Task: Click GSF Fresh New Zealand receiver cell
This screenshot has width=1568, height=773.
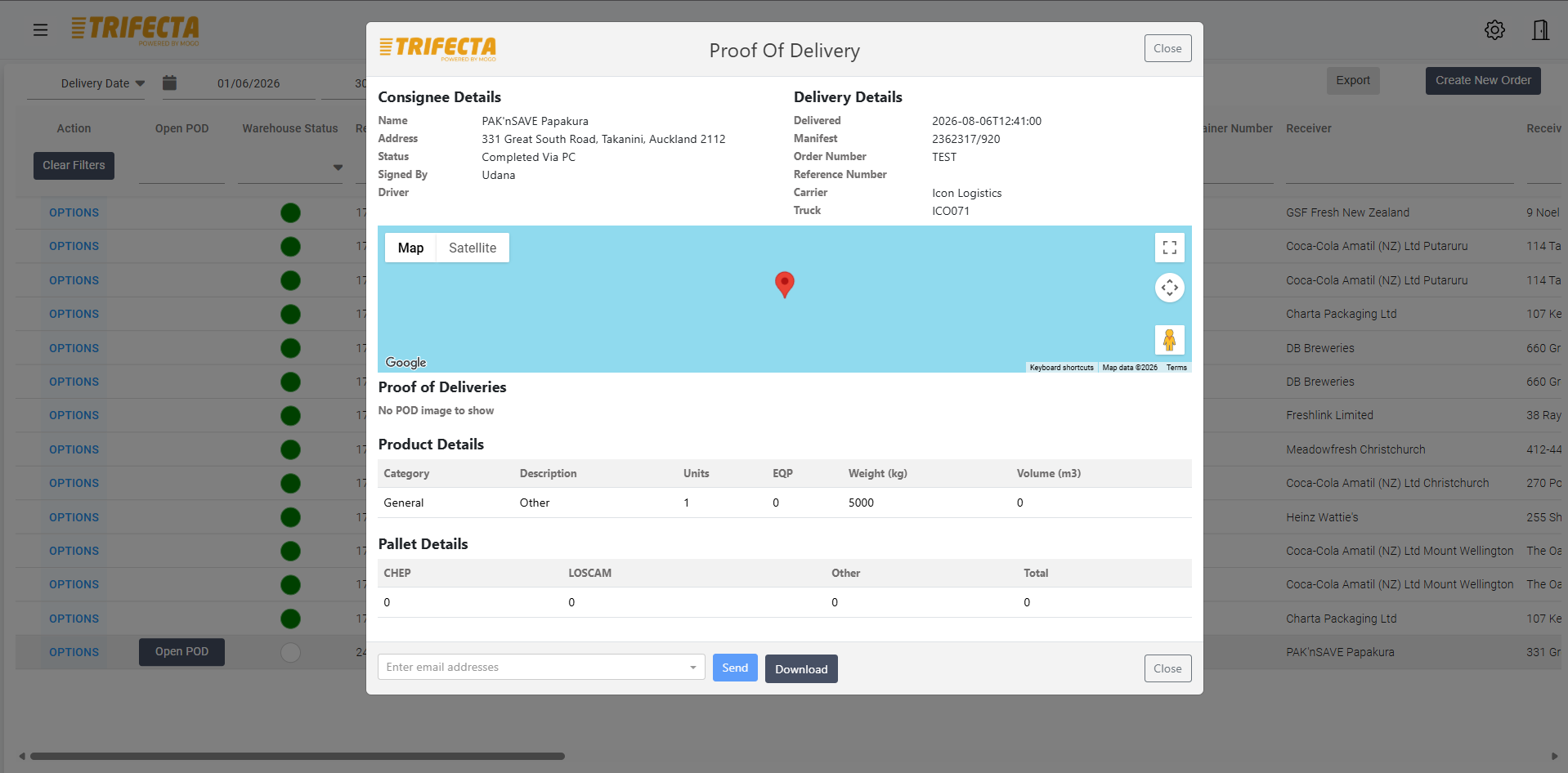Action: [1347, 212]
